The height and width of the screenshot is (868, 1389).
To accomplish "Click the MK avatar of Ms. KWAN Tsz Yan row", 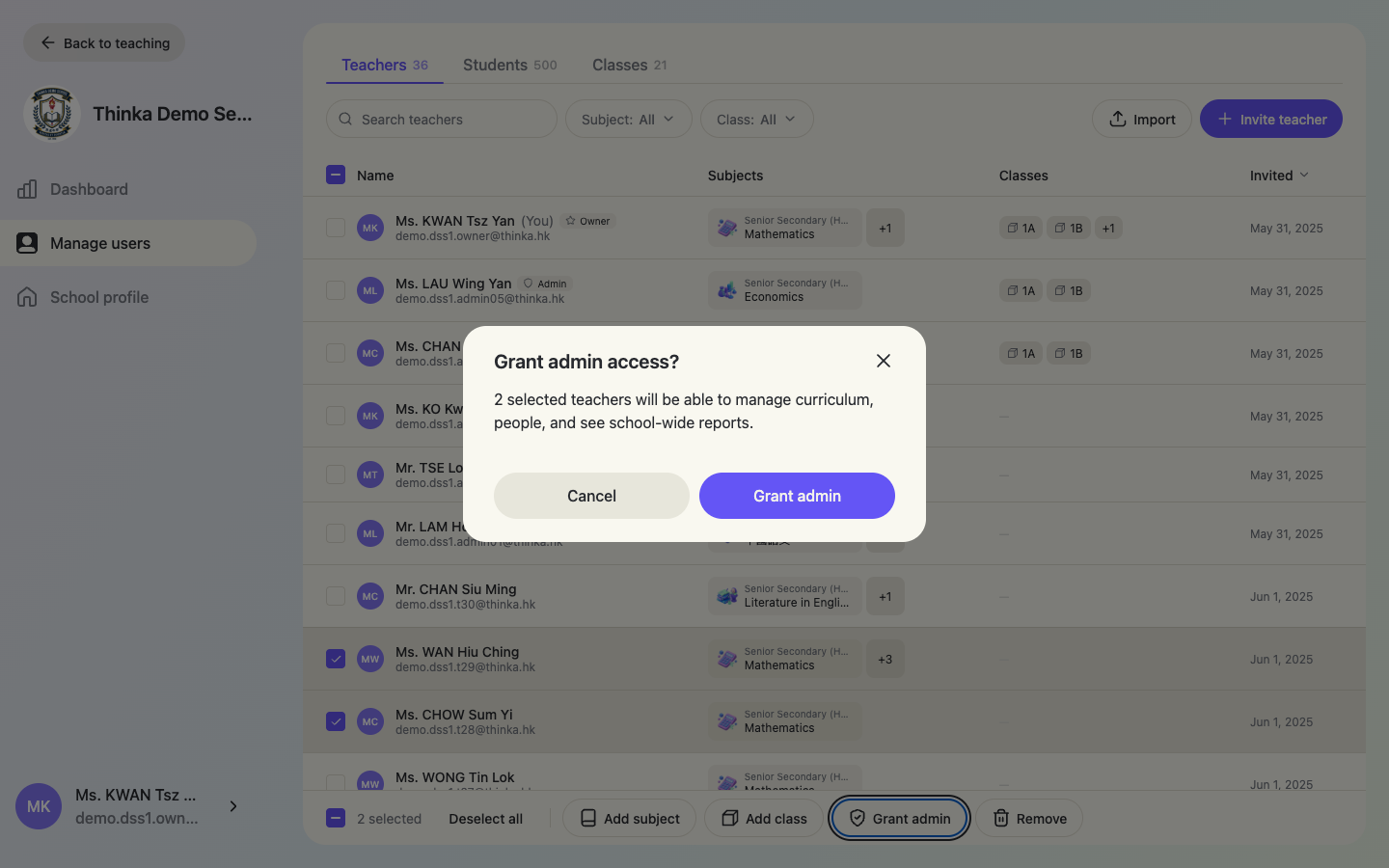I will click(x=370, y=228).
